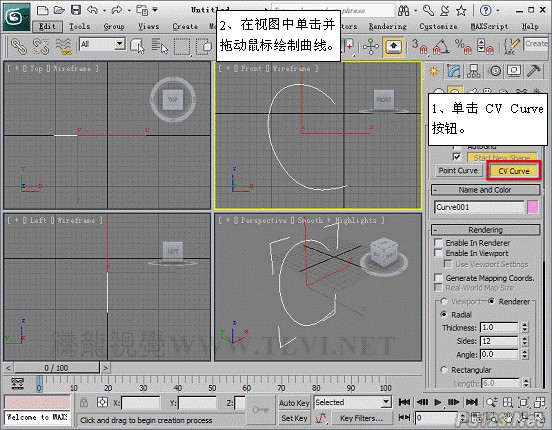The width and height of the screenshot is (552, 430).
Task: Click the Play Animation button
Action: point(438,402)
